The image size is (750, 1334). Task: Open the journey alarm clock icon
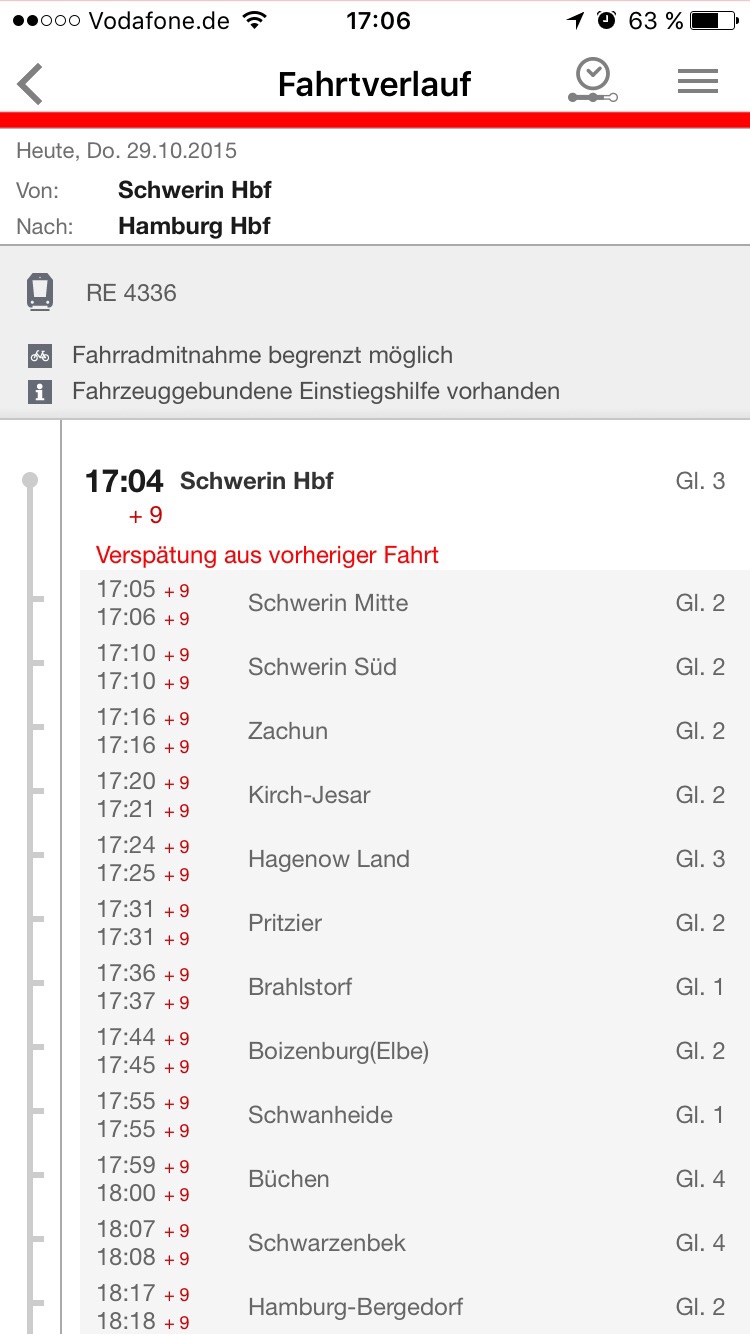pyautogui.click(x=593, y=81)
